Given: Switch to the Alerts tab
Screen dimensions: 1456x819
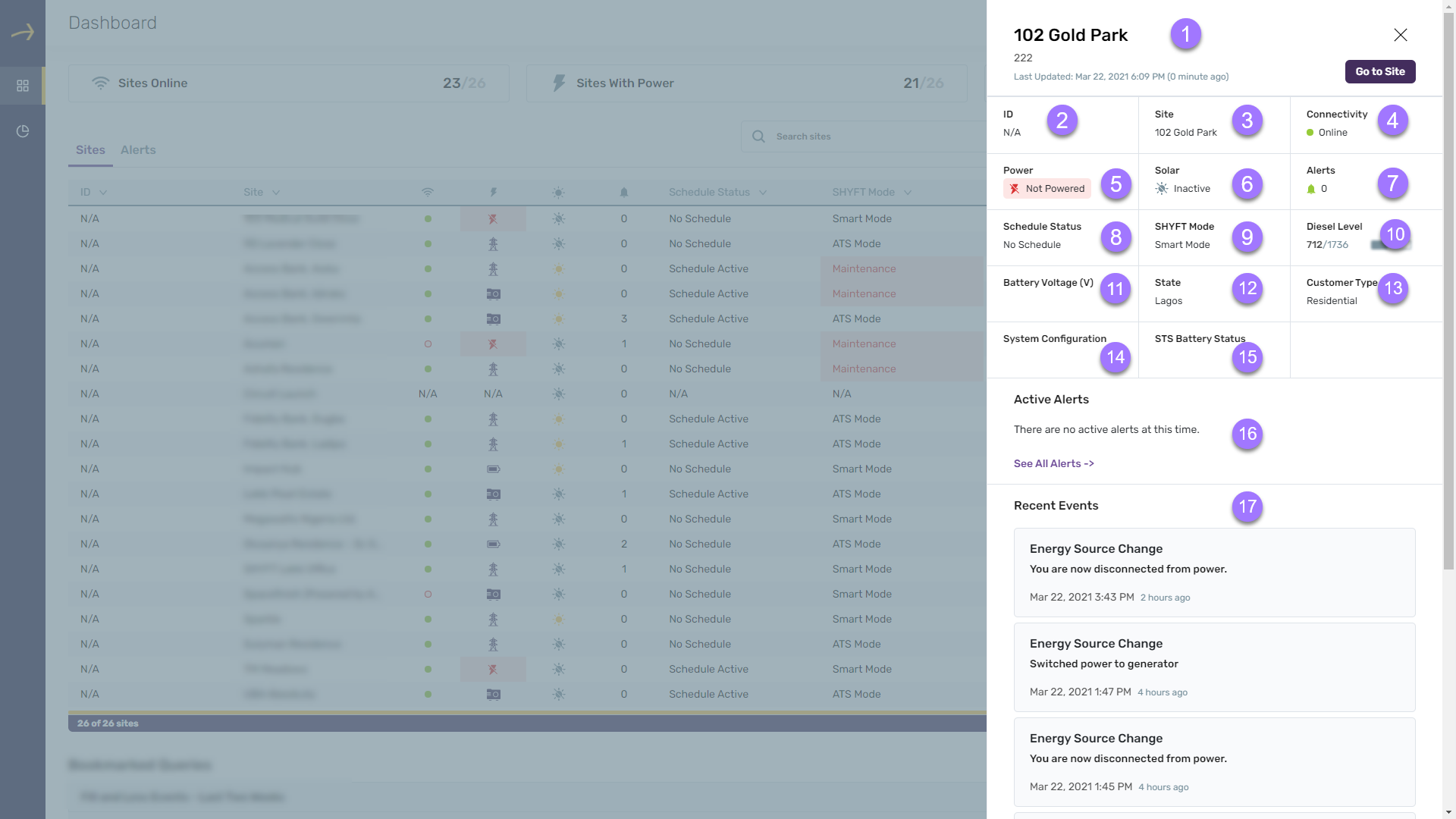Looking at the screenshot, I should [x=138, y=150].
